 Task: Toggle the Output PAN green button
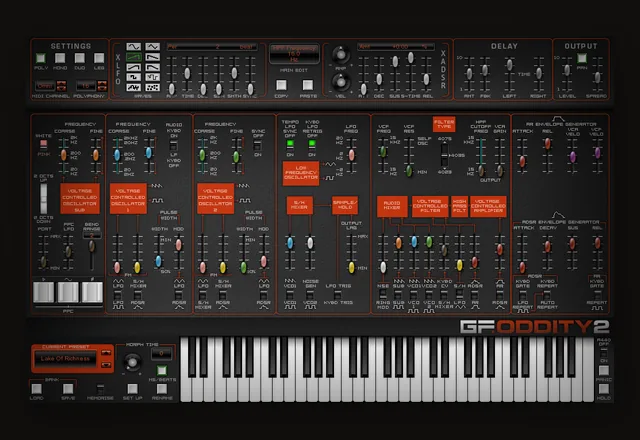tap(582, 58)
